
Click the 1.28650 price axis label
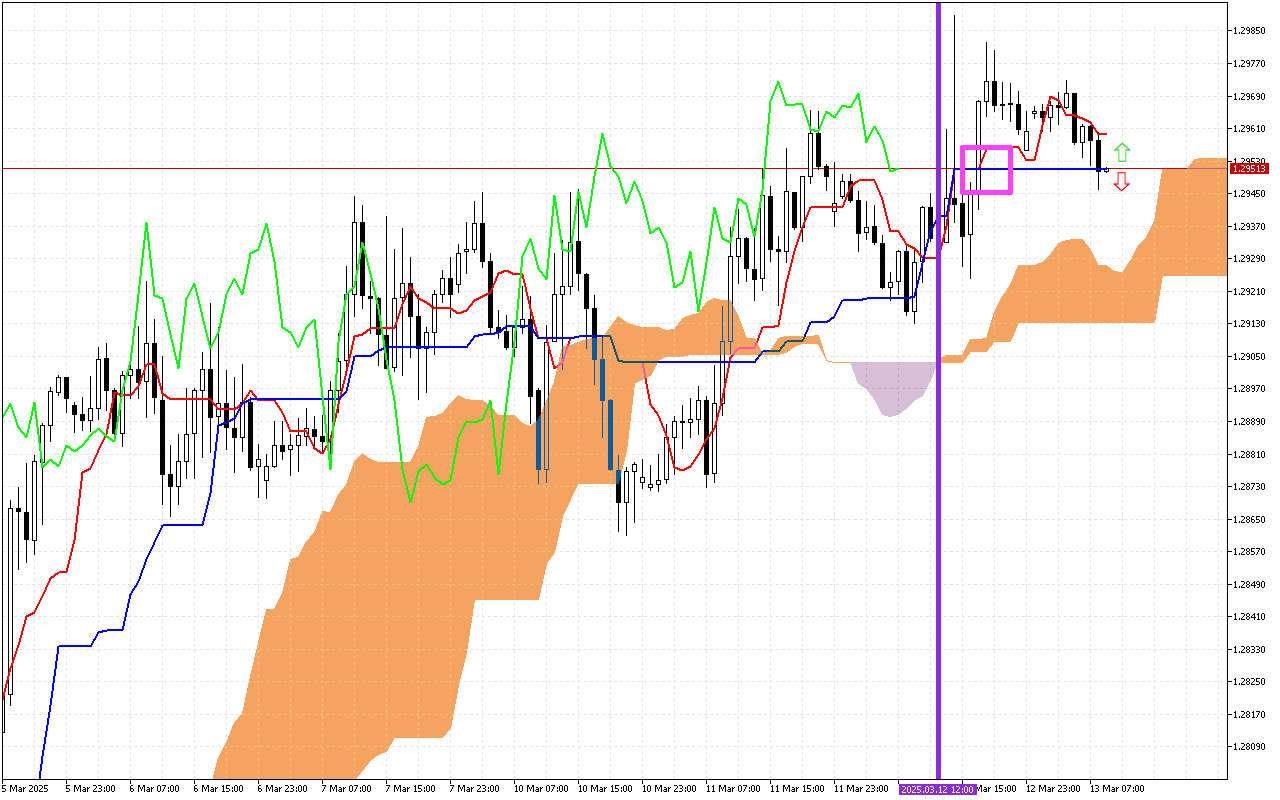point(1250,519)
